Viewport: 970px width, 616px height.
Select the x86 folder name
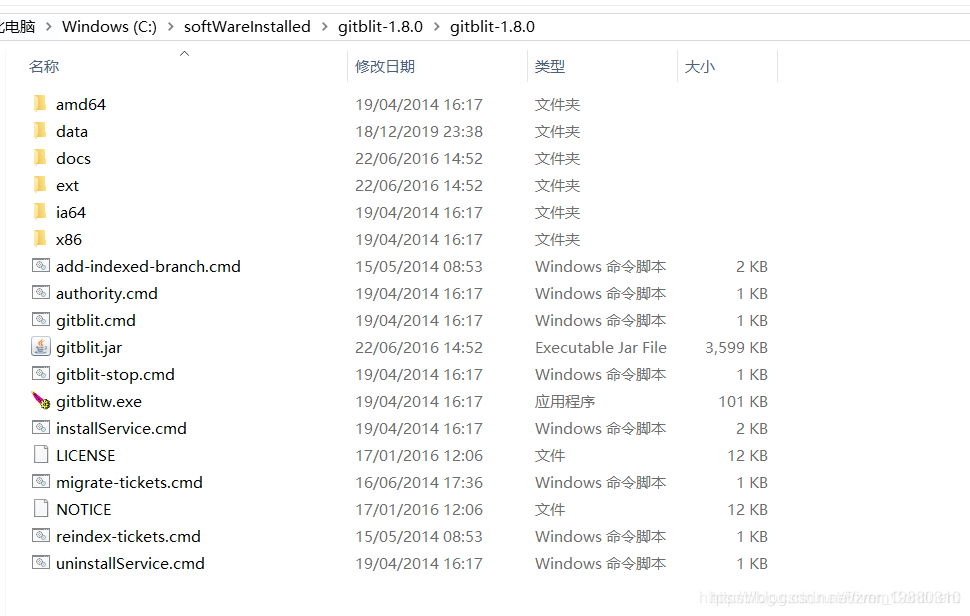tap(69, 239)
